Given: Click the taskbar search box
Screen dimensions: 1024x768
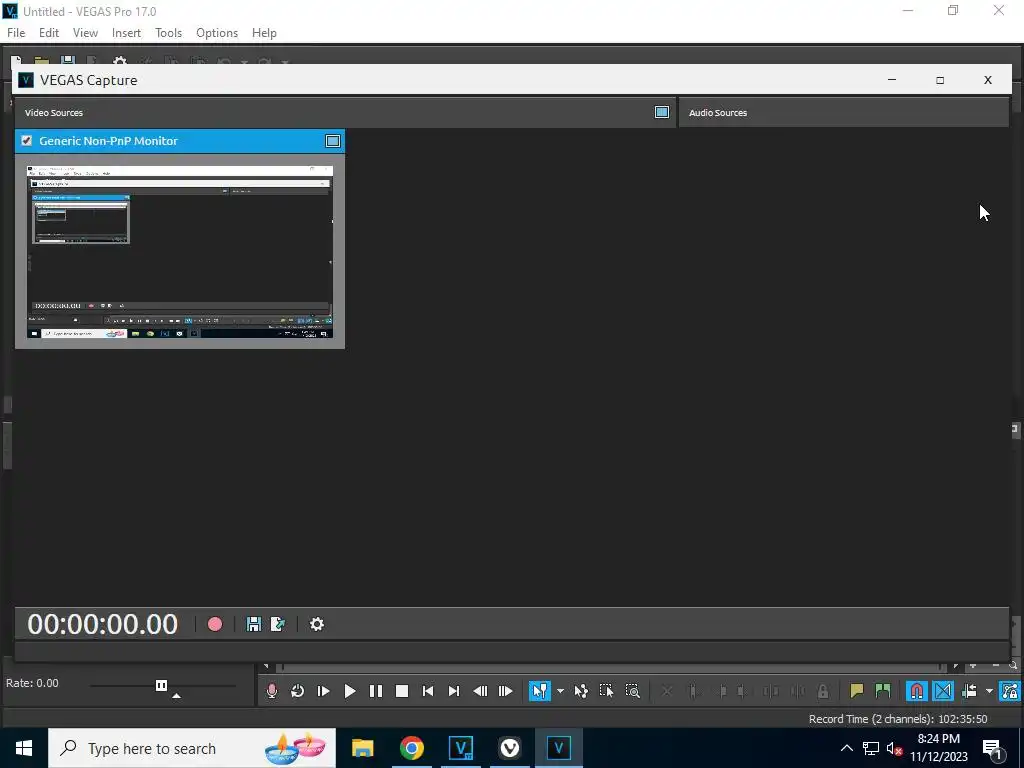Looking at the screenshot, I should (192, 748).
